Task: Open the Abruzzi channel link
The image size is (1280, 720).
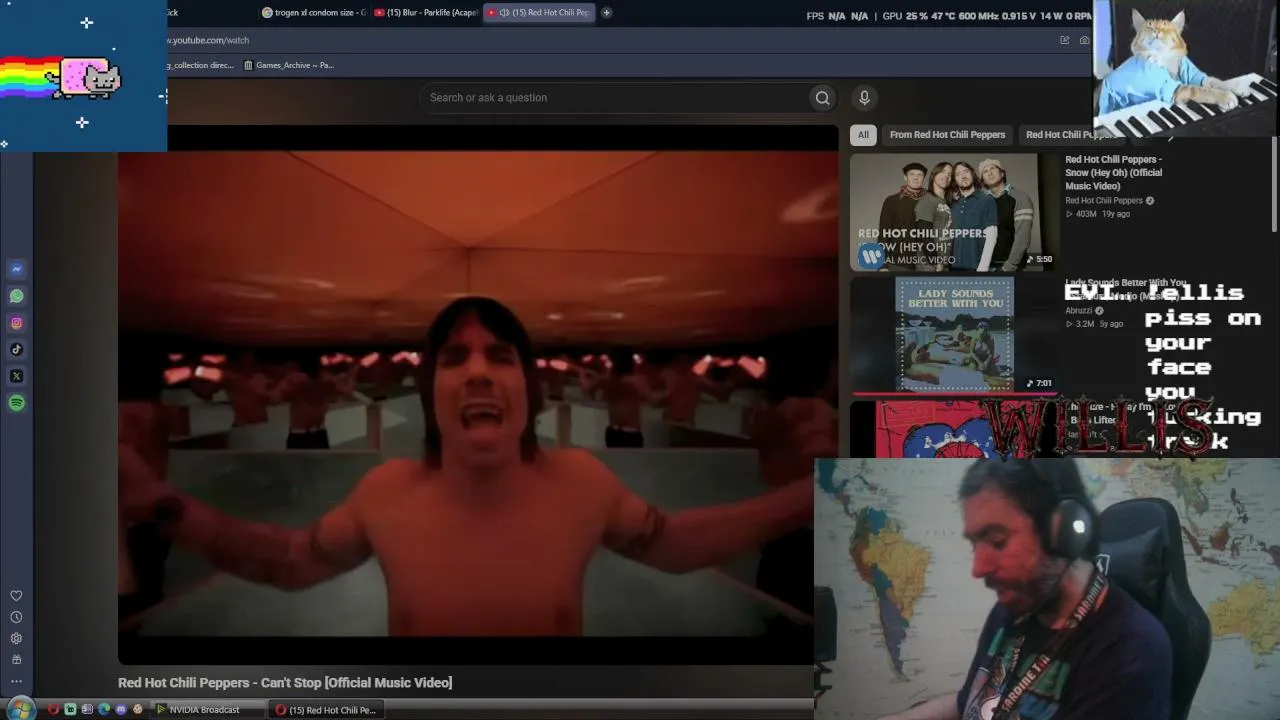Action: (x=1080, y=310)
